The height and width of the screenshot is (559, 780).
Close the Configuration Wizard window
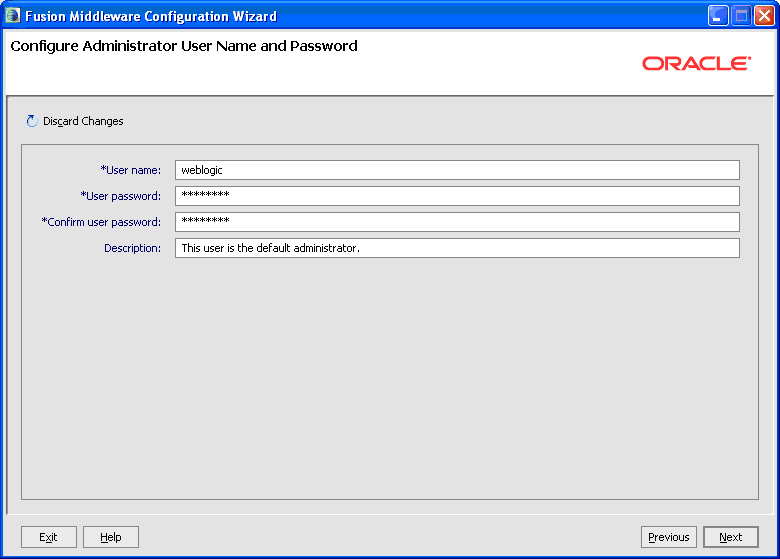click(x=764, y=16)
